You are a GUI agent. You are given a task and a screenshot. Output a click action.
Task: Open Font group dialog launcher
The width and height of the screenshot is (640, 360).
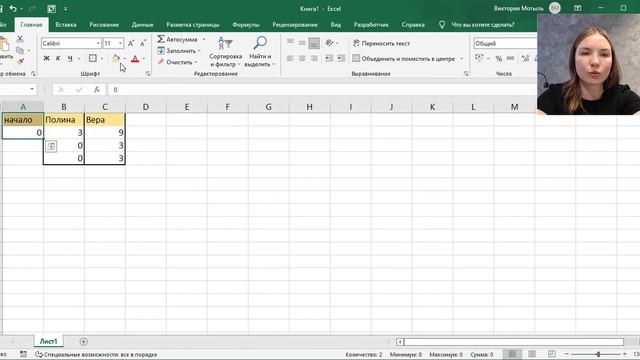click(148, 74)
